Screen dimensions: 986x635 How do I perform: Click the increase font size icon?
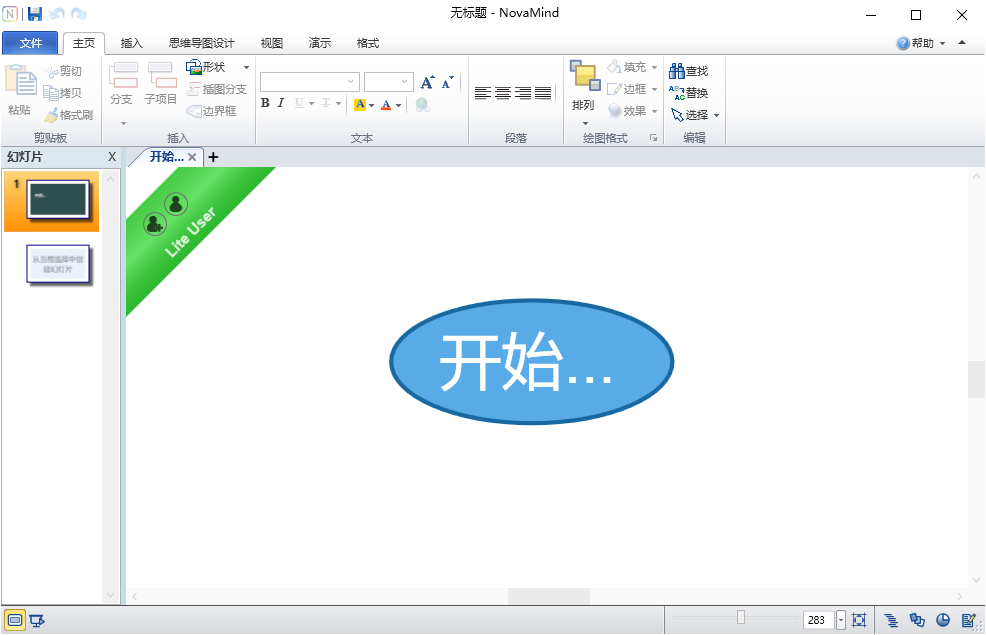pos(428,82)
